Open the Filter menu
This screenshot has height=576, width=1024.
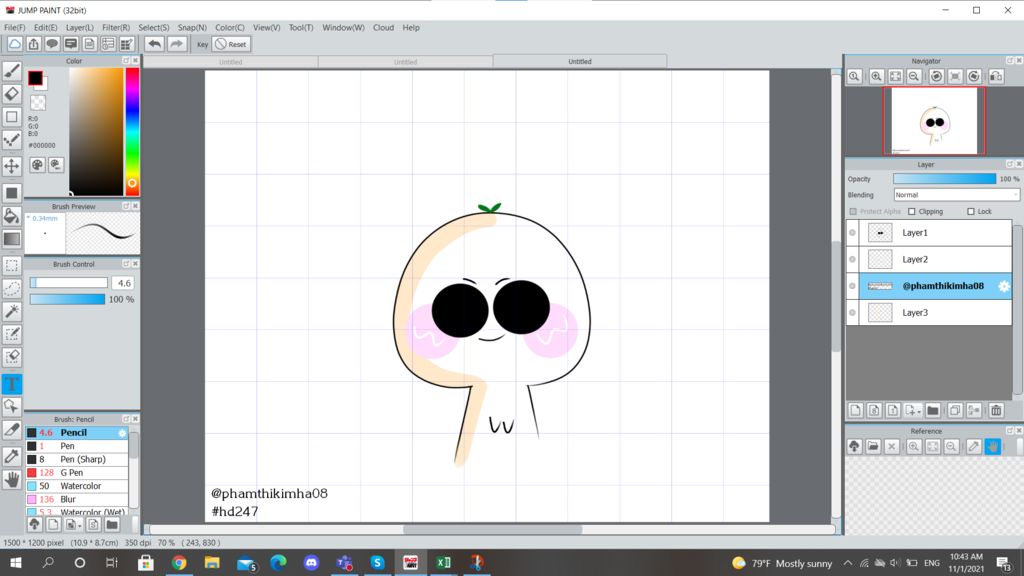(116, 27)
